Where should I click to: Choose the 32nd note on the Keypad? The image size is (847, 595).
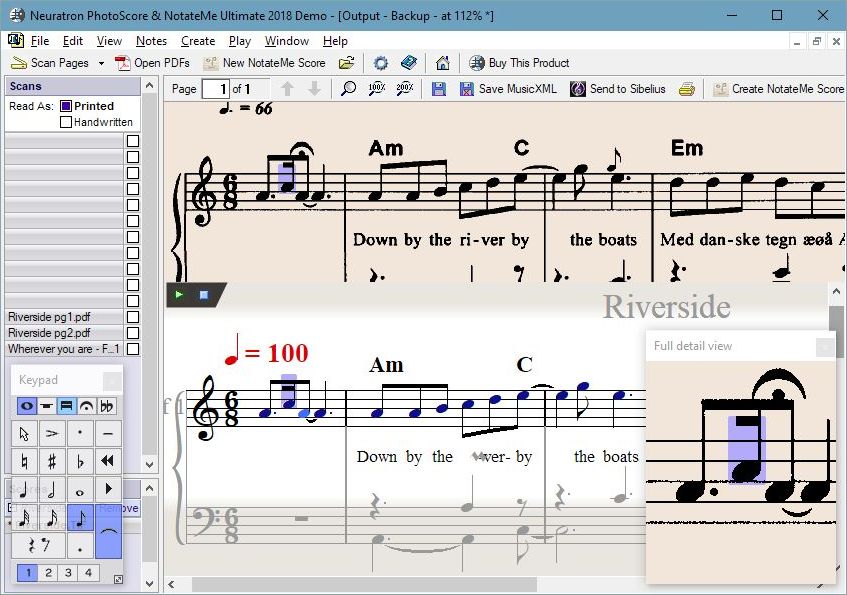tap(24, 517)
